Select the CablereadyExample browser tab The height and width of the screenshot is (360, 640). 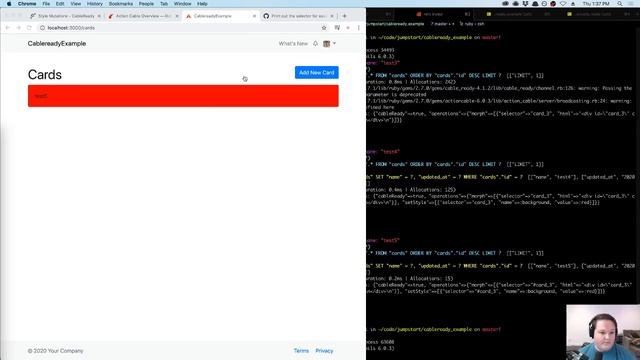coord(220,16)
